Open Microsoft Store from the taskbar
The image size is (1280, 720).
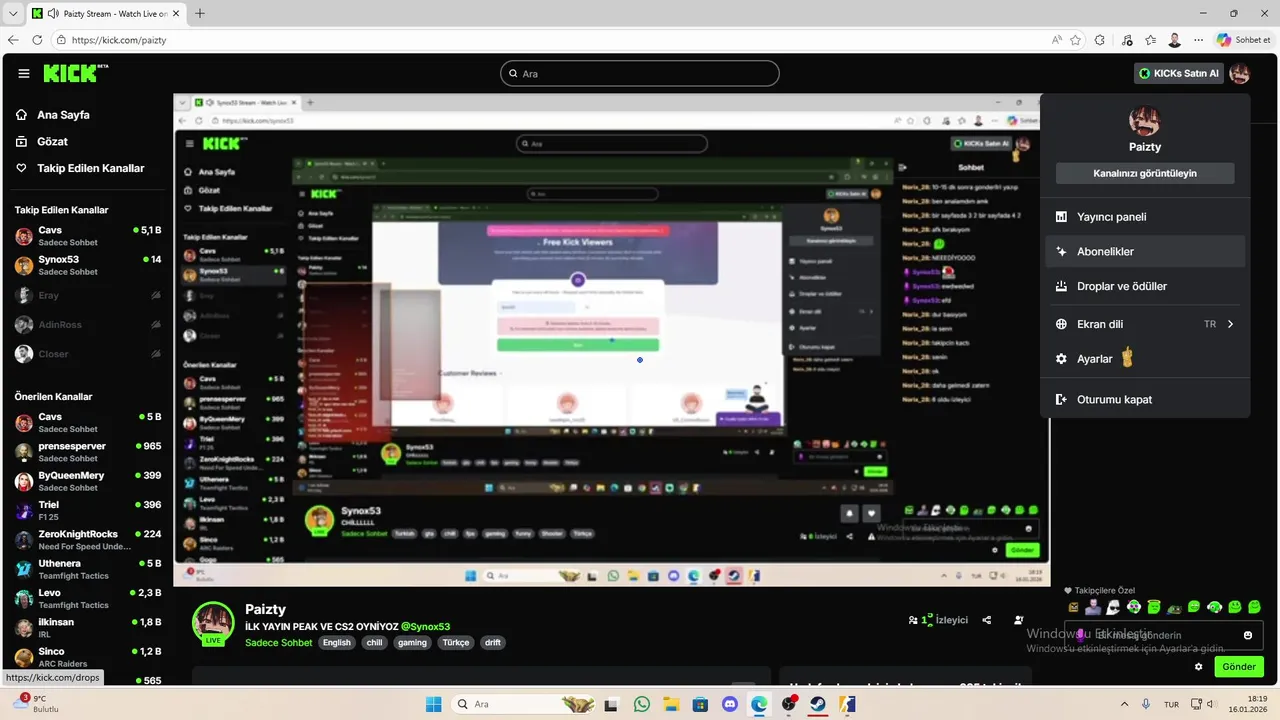click(x=701, y=704)
